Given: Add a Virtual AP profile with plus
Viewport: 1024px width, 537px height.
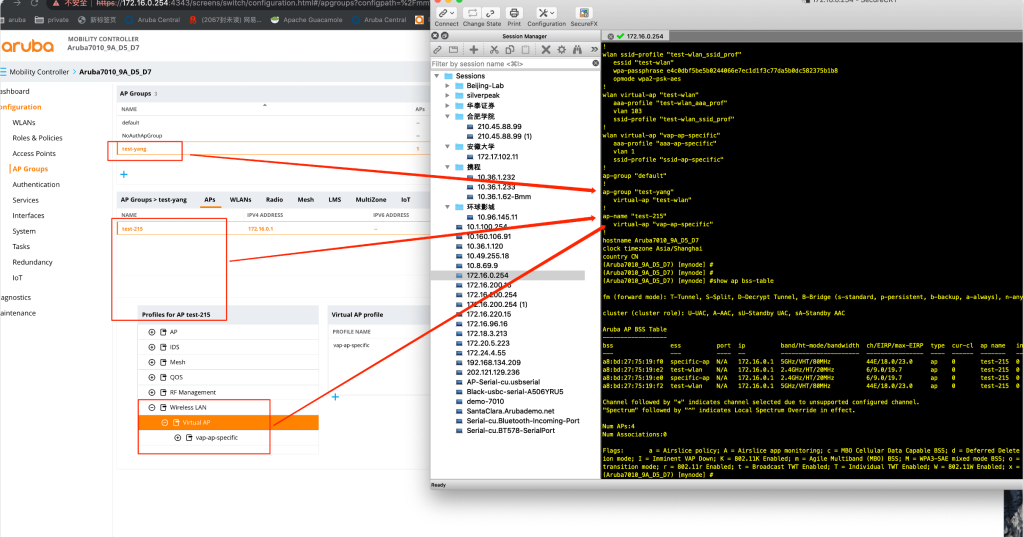Looking at the screenshot, I should pos(335,397).
